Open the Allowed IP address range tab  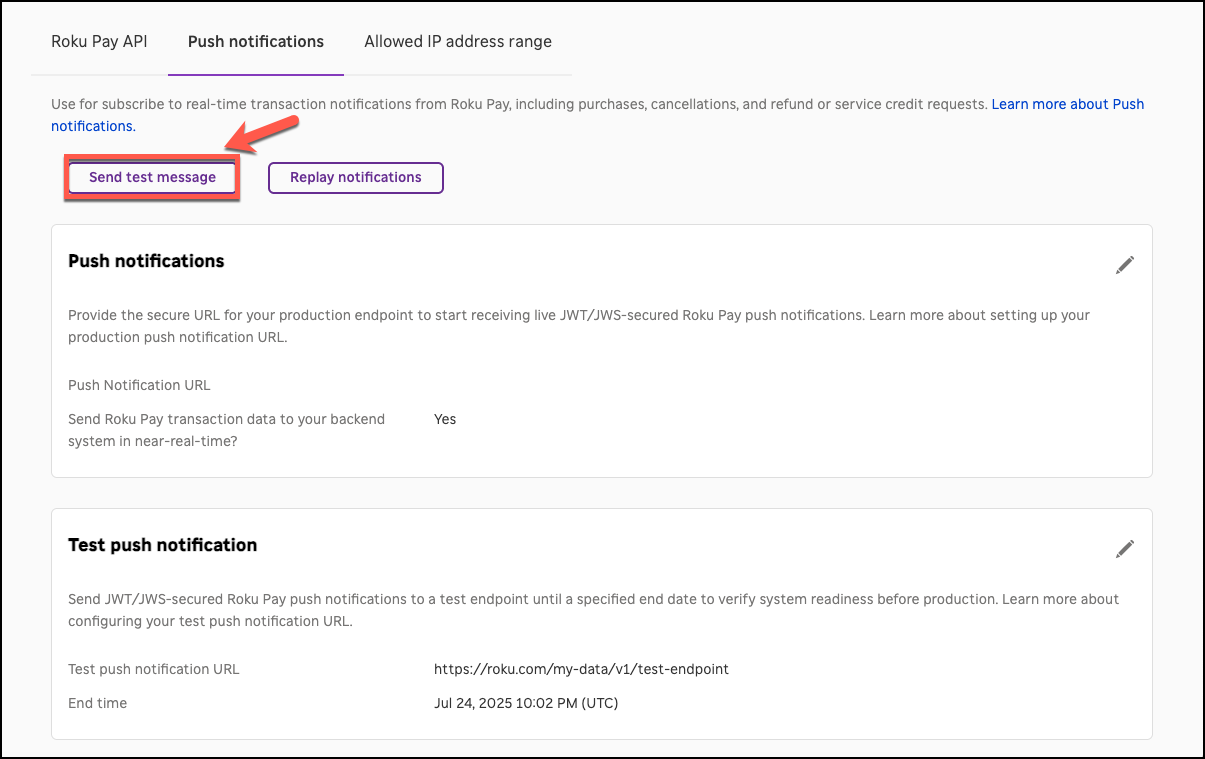(457, 42)
